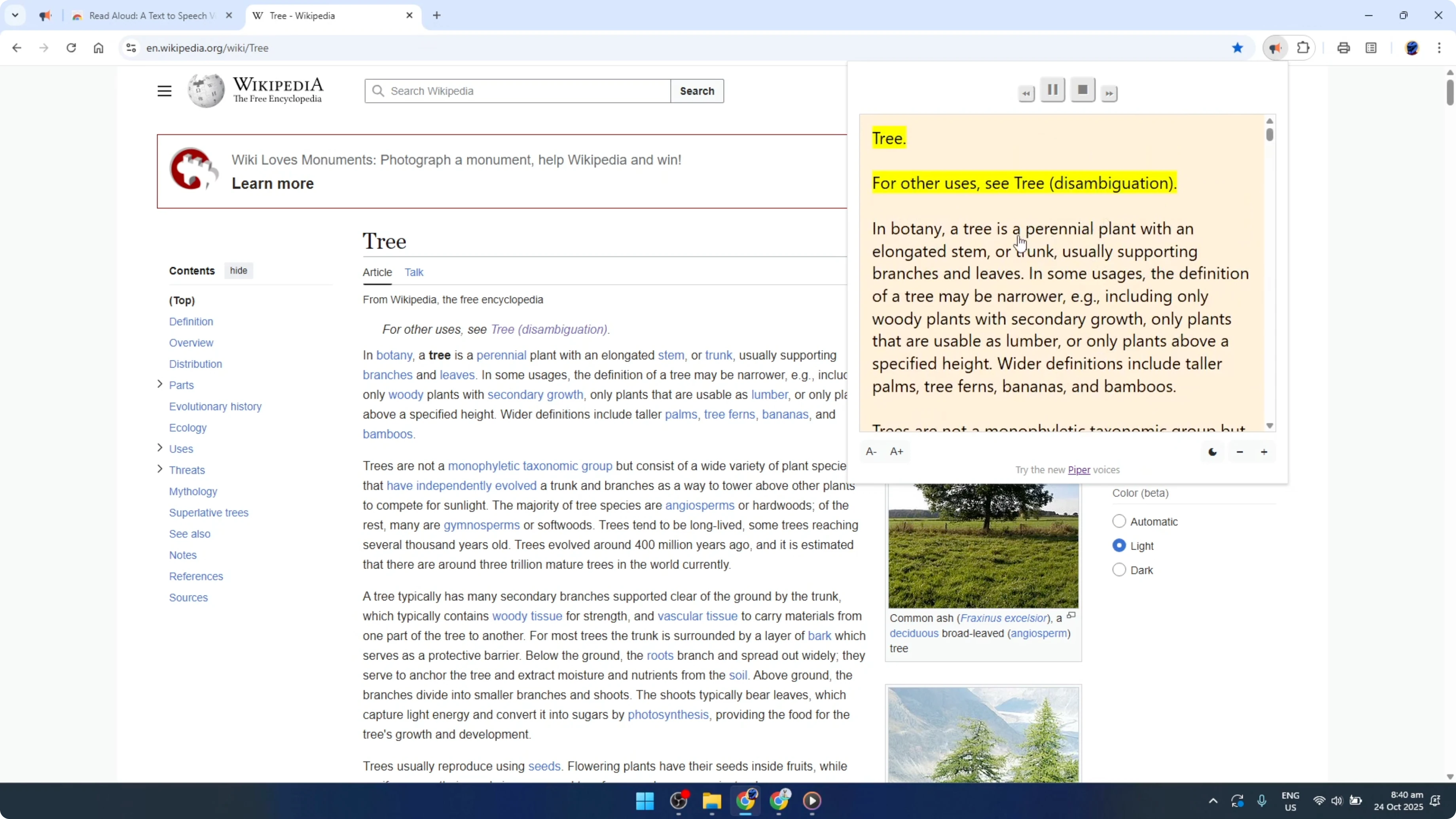Open the media player taskbar icon

click(811, 801)
